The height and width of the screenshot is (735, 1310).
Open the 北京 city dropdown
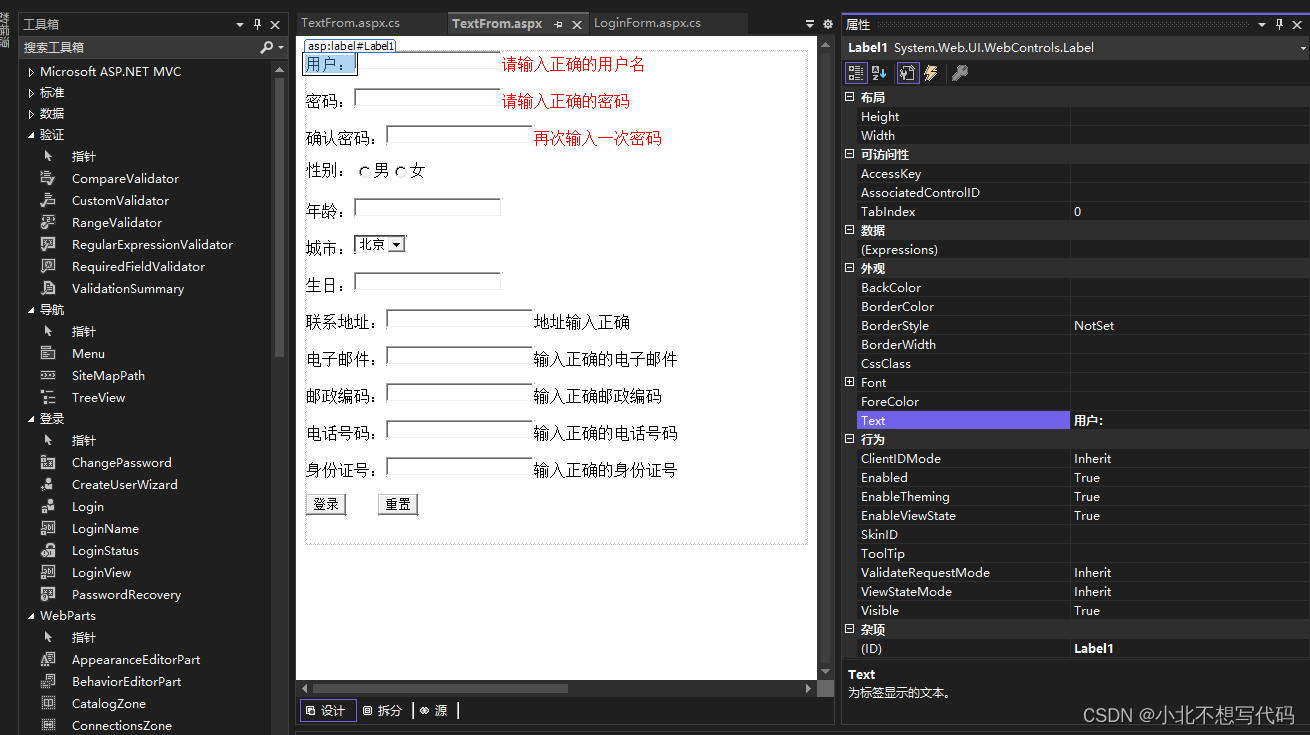click(x=396, y=243)
